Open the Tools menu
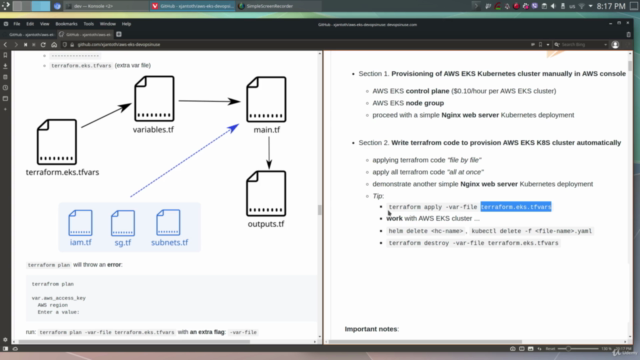 click(89, 24)
